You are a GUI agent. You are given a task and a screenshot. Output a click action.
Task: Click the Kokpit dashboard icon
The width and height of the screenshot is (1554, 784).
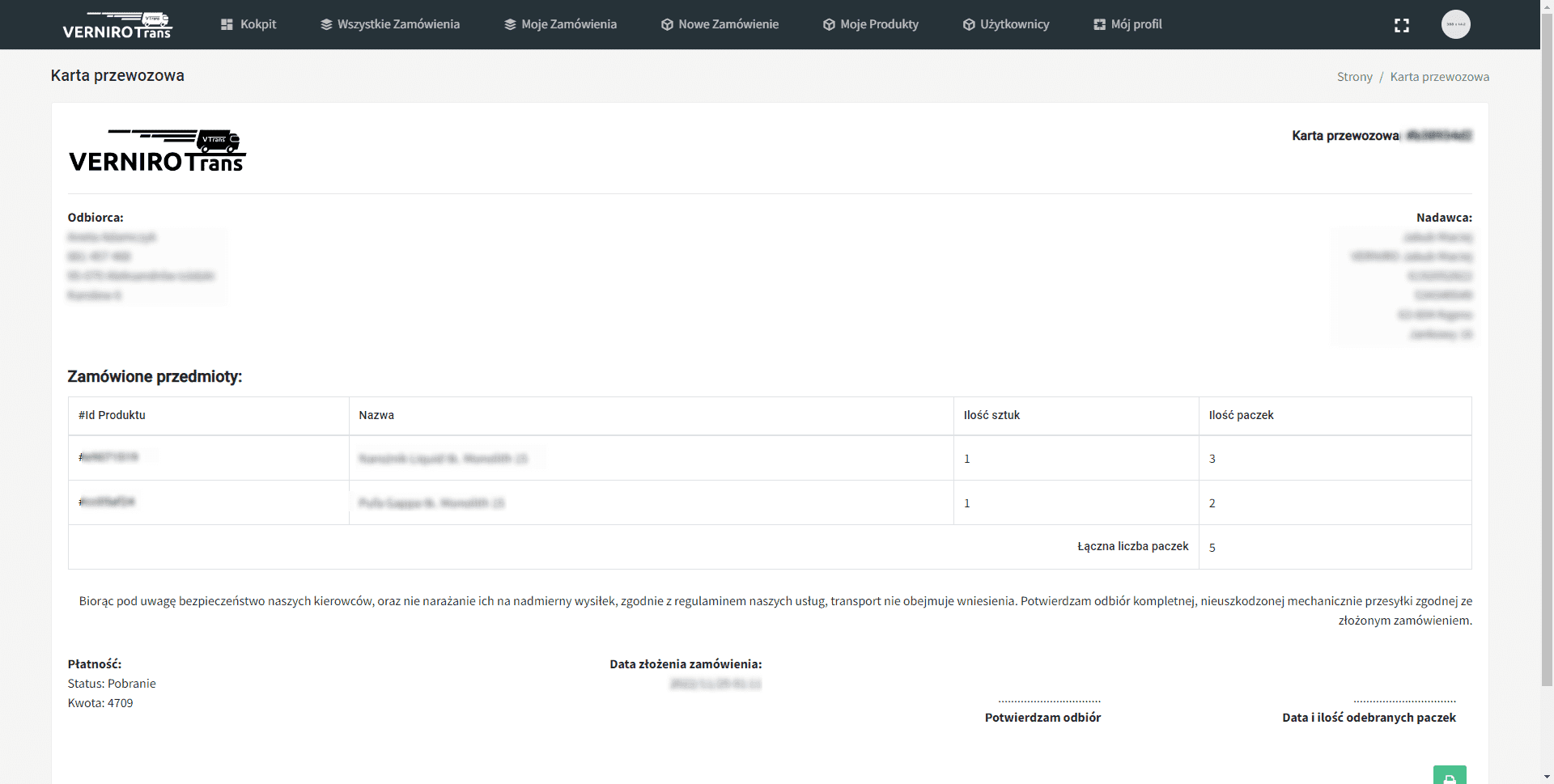[227, 24]
